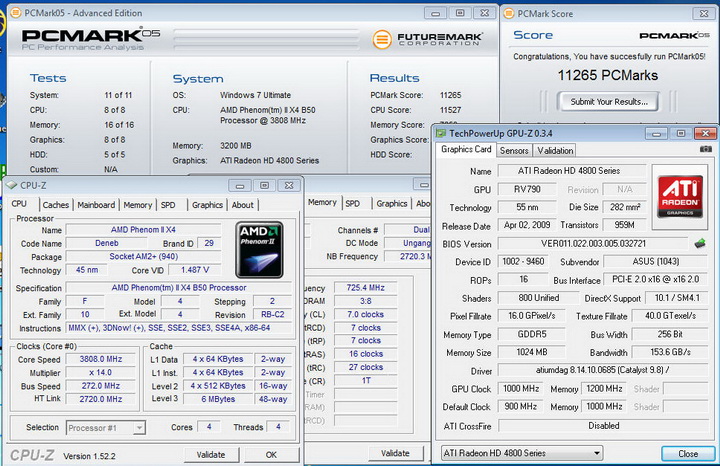Image resolution: width=720 pixels, height=466 pixels.
Task: Click the Revision RB-C2 value
Action: [273, 314]
